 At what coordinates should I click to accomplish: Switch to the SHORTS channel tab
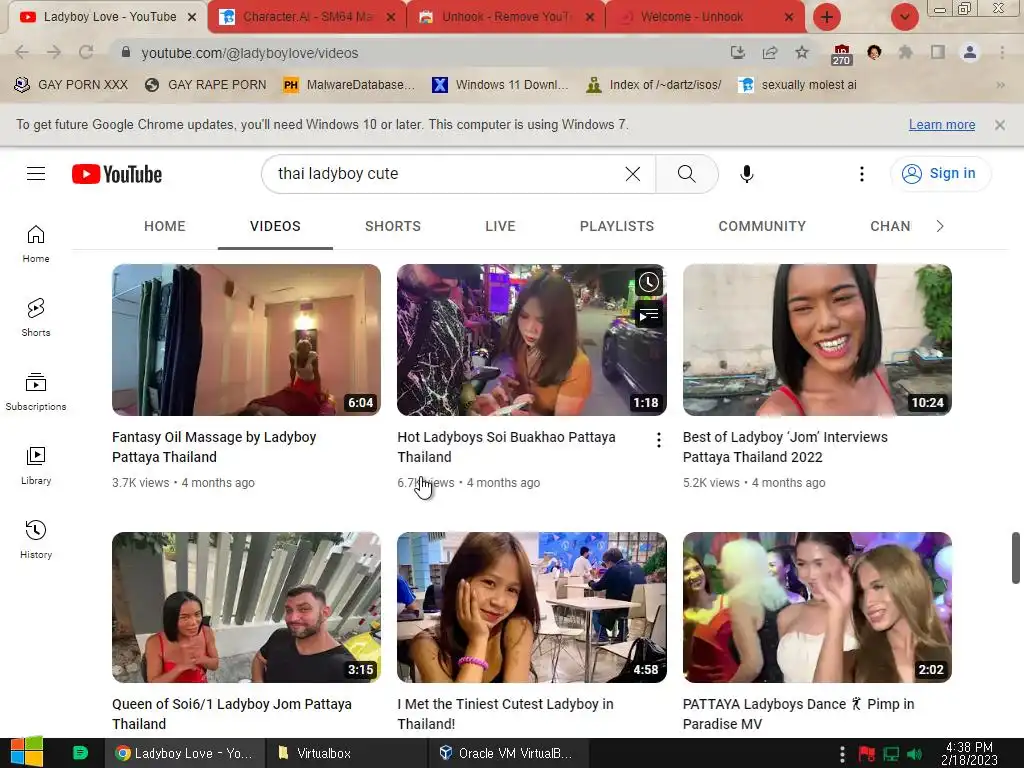pyautogui.click(x=392, y=226)
